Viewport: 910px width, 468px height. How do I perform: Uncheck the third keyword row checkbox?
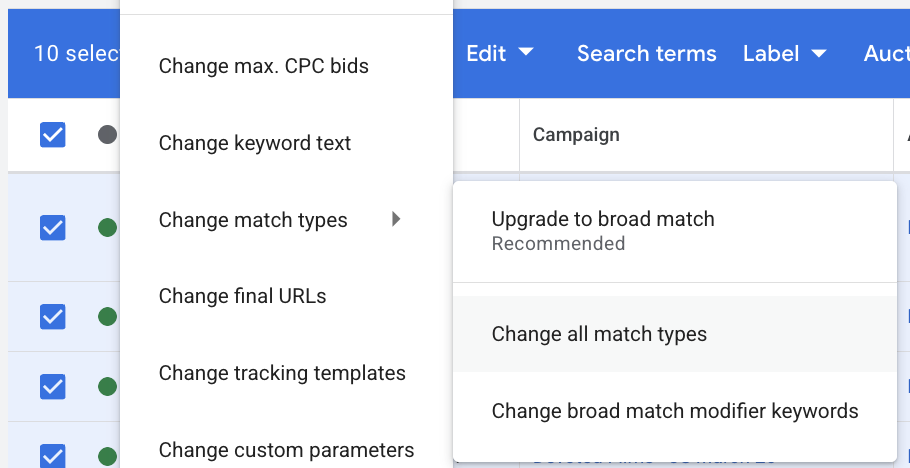pos(53,385)
